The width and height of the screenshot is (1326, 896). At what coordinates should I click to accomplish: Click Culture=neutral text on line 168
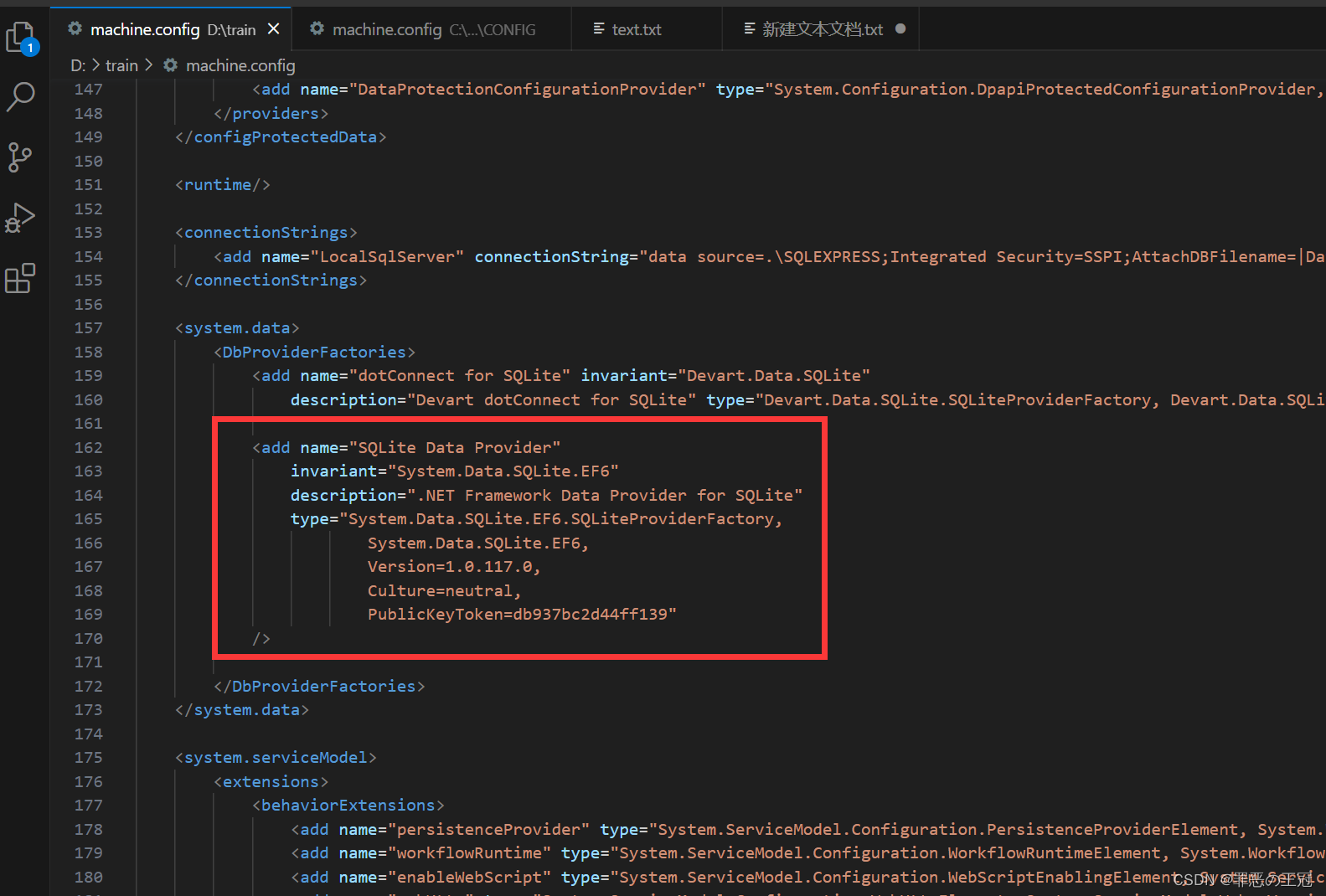click(x=444, y=591)
